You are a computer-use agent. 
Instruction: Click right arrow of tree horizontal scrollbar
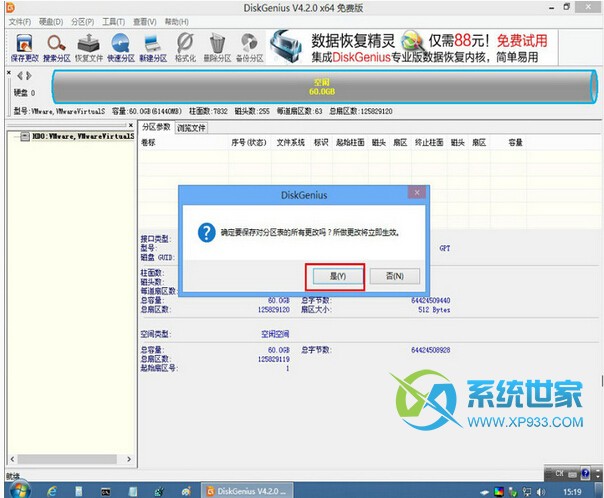coord(129,459)
